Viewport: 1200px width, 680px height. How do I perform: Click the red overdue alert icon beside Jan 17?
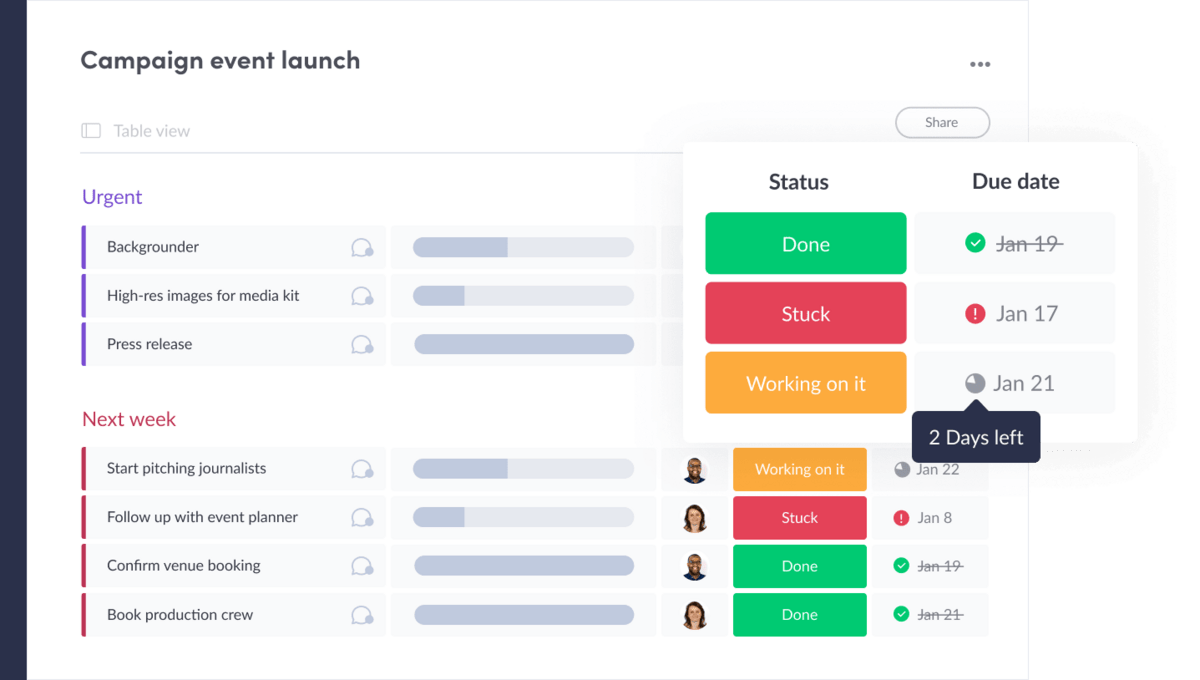[x=975, y=314]
